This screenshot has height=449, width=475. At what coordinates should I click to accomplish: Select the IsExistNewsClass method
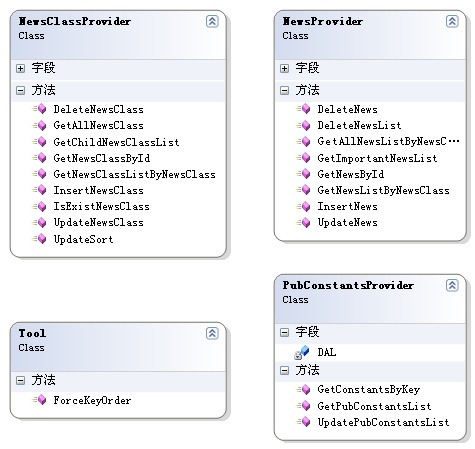pos(101,206)
